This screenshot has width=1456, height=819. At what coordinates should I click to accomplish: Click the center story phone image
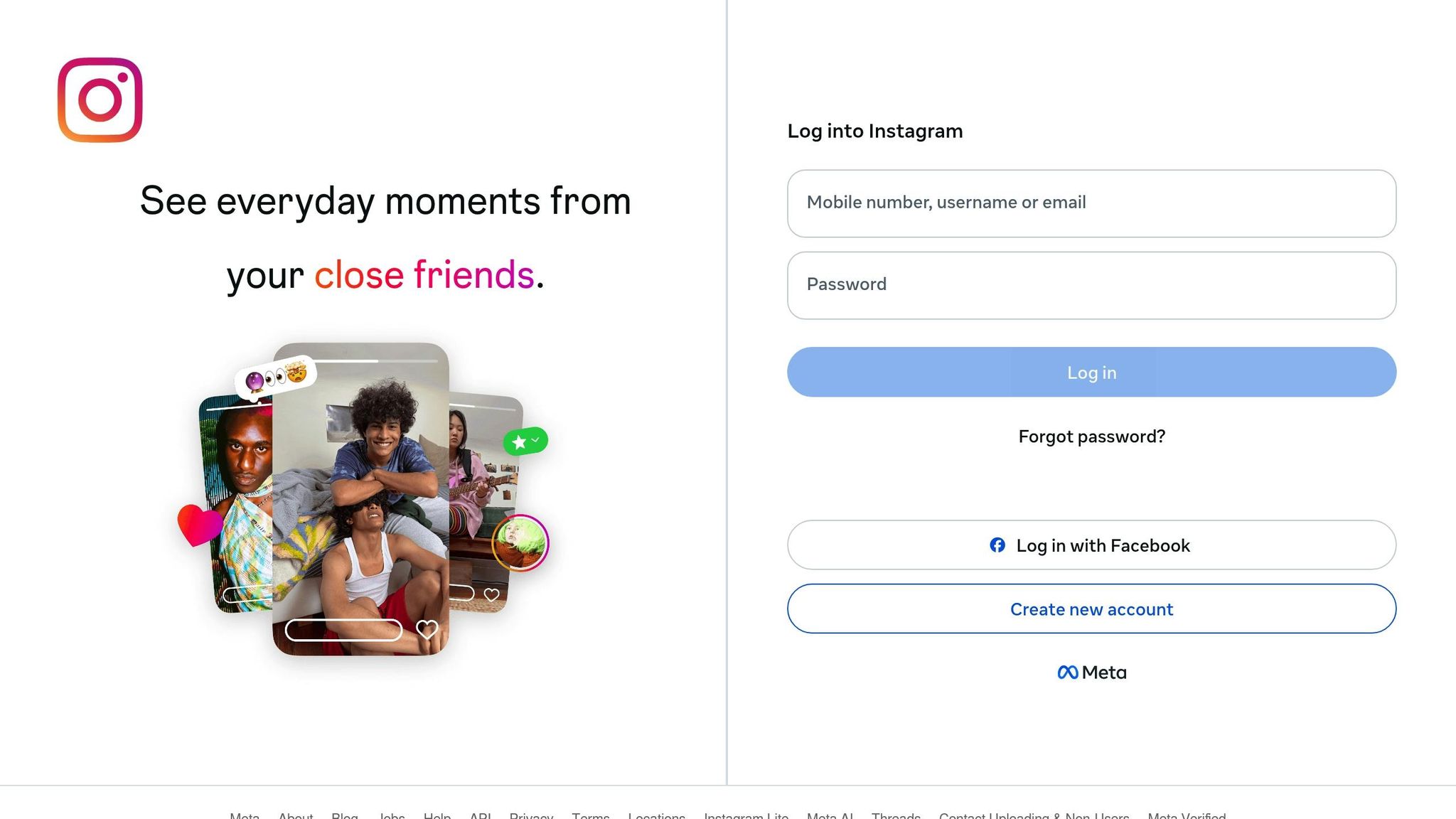click(360, 498)
